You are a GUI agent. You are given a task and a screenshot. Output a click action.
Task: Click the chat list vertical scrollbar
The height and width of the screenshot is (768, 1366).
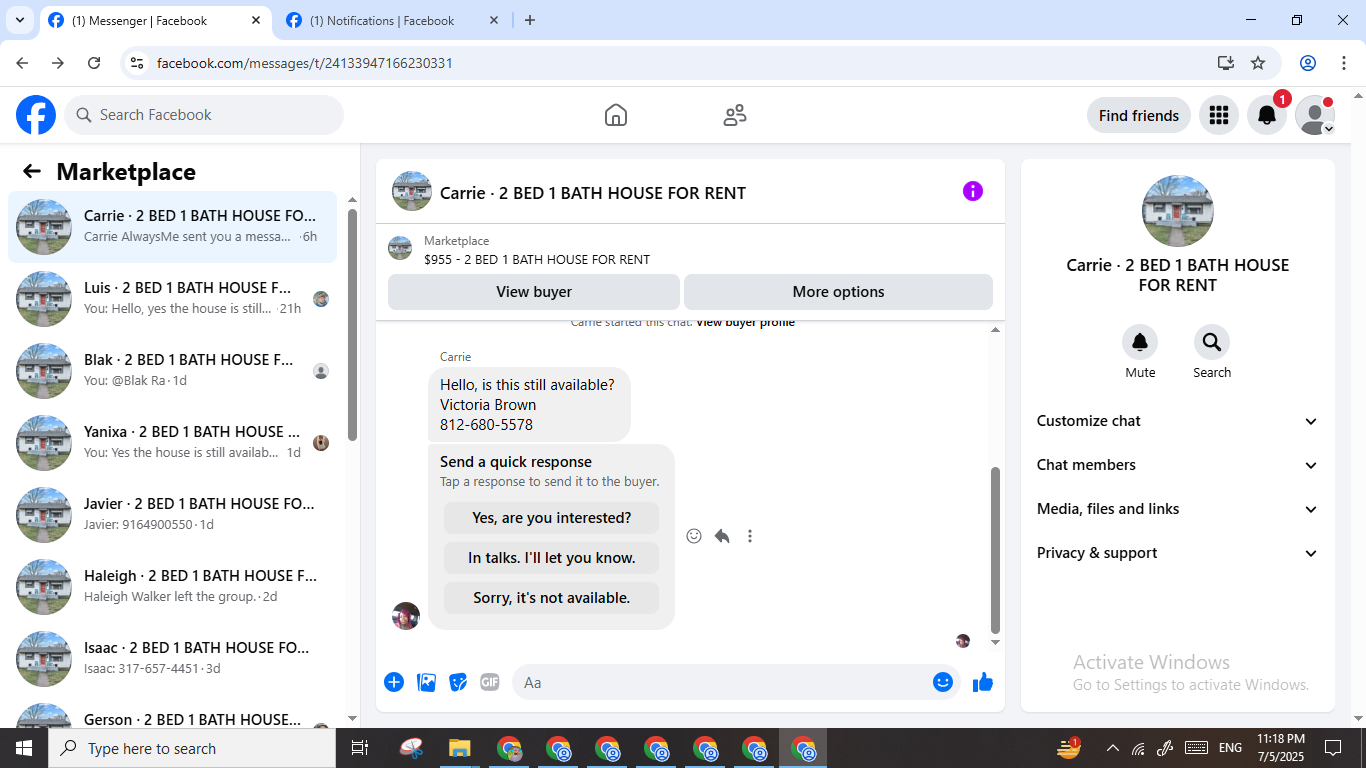click(x=352, y=325)
